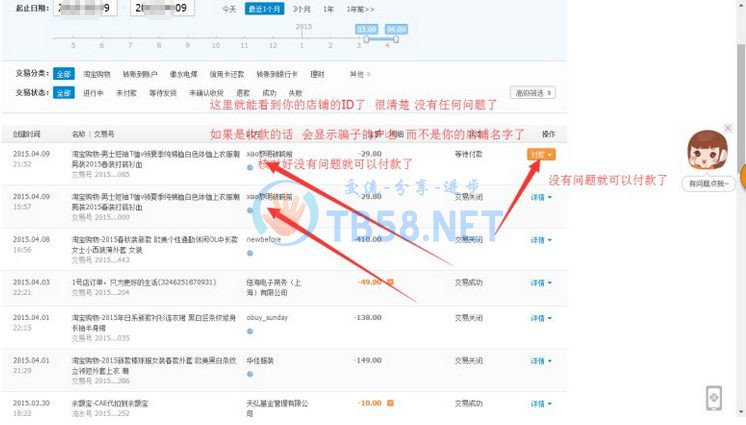Click the orange badge next to -49.00 amount

pyautogui.click(x=388, y=282)
